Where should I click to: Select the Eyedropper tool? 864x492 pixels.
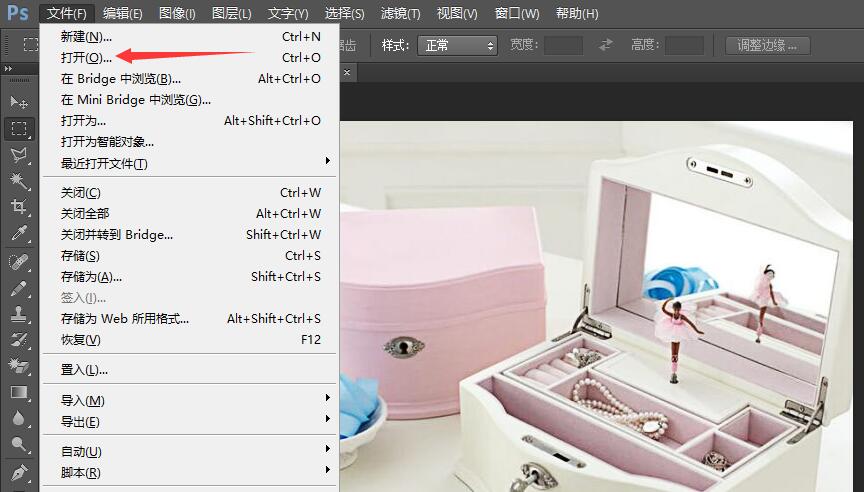18,233
